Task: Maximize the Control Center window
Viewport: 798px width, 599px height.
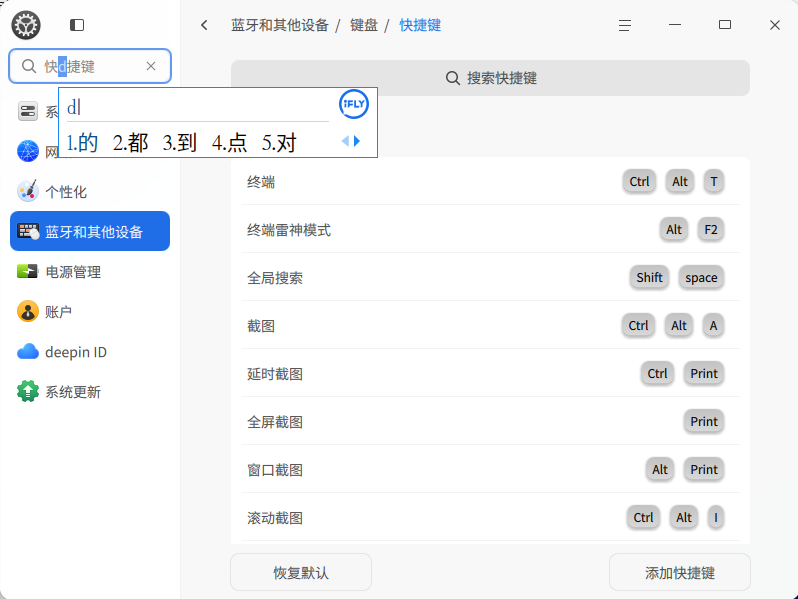Action: tap(725, 25)
